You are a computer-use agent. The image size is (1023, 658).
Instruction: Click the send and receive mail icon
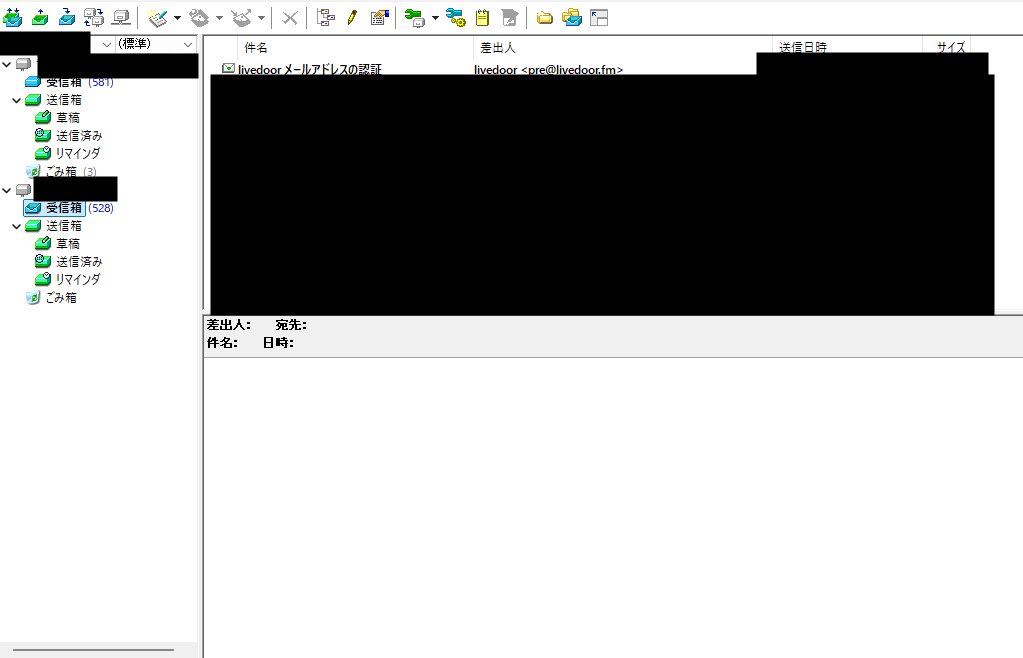tap(12, 18)
